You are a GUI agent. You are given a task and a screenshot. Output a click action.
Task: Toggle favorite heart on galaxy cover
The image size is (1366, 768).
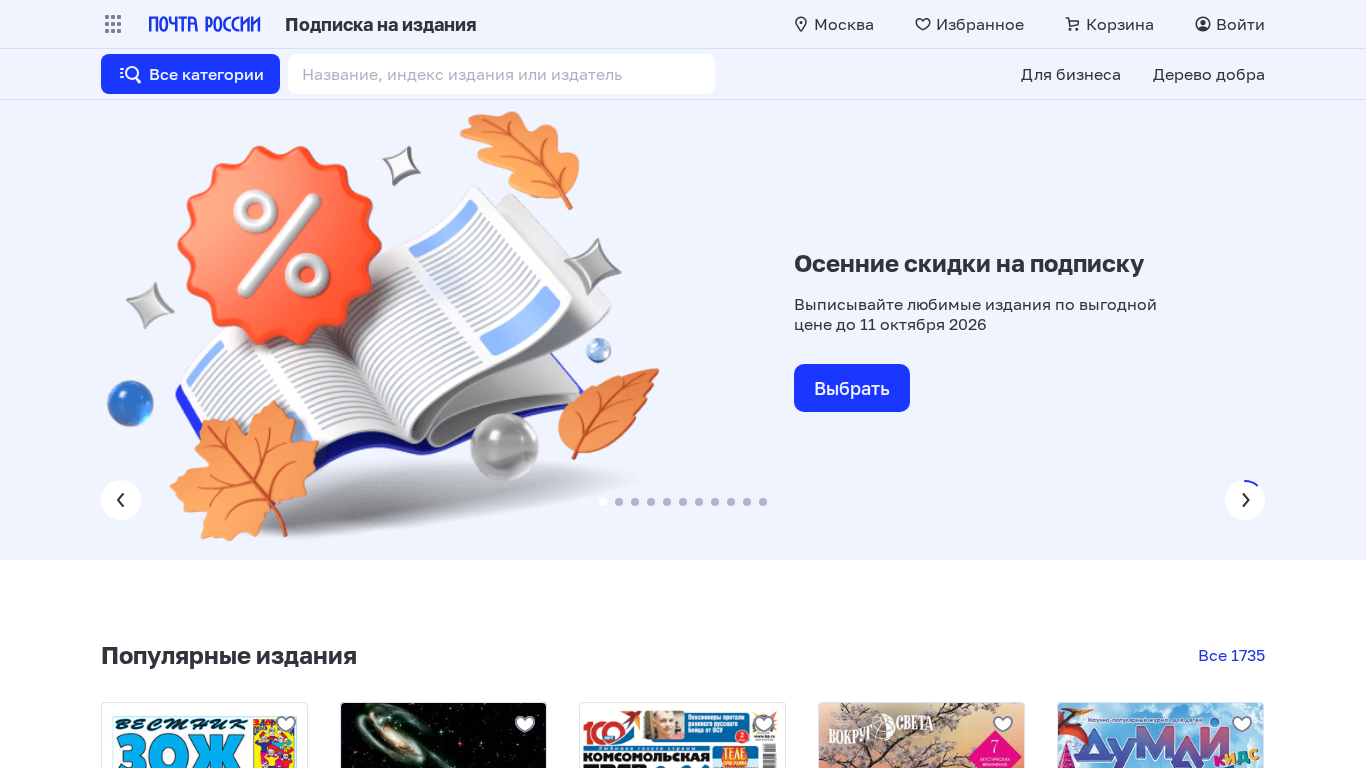point(525,724)
